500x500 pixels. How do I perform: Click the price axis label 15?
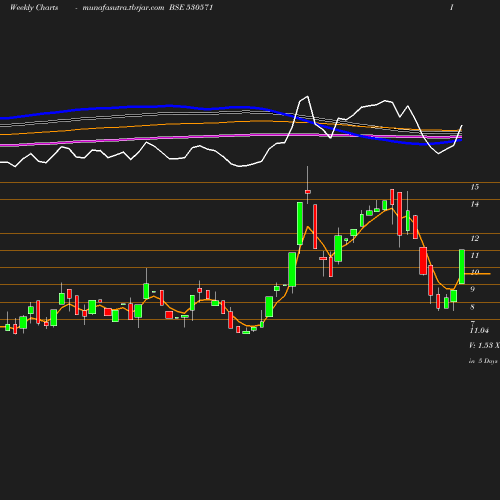tap(475, 187)
